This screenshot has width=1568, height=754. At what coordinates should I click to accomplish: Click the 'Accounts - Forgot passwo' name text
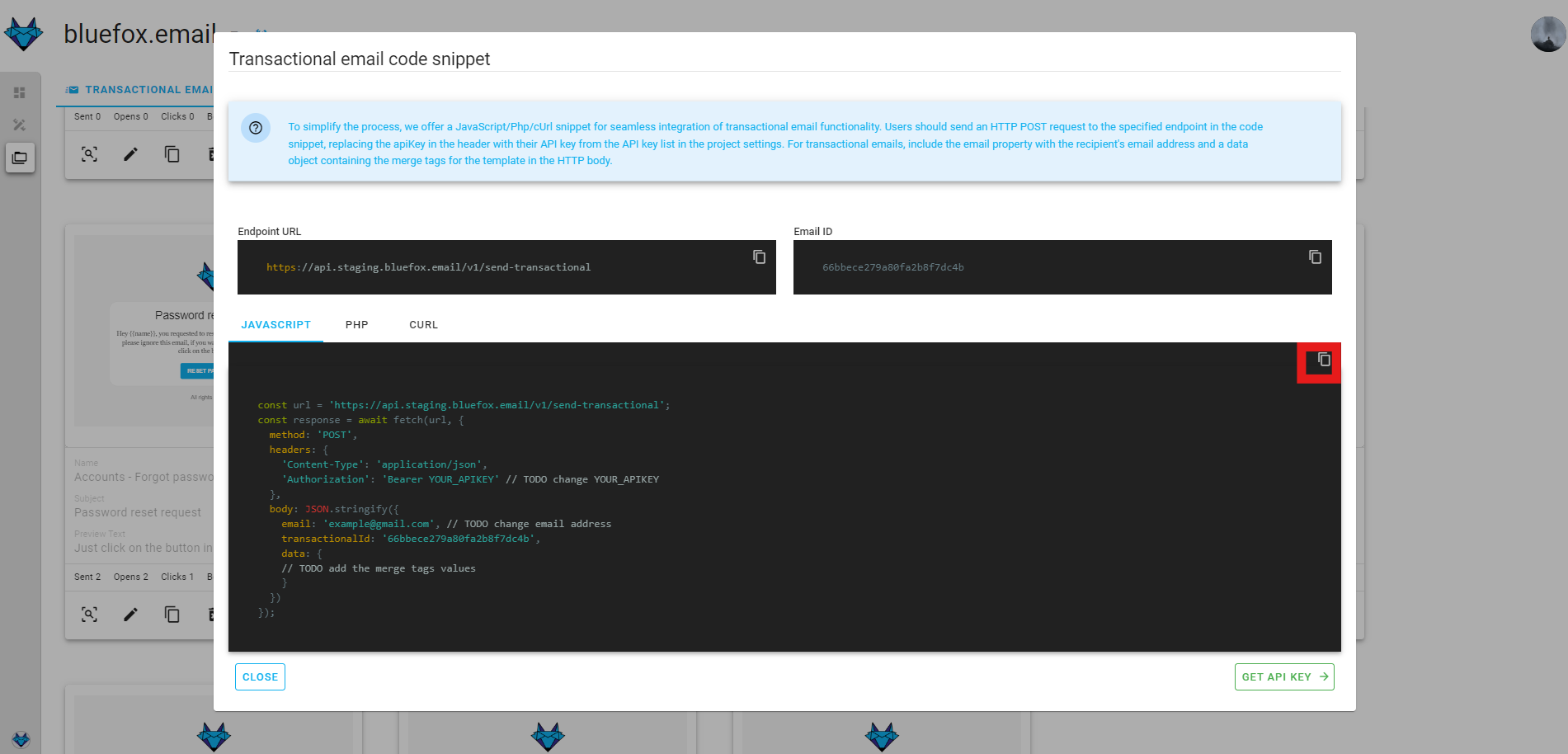[x=144, y=477]
